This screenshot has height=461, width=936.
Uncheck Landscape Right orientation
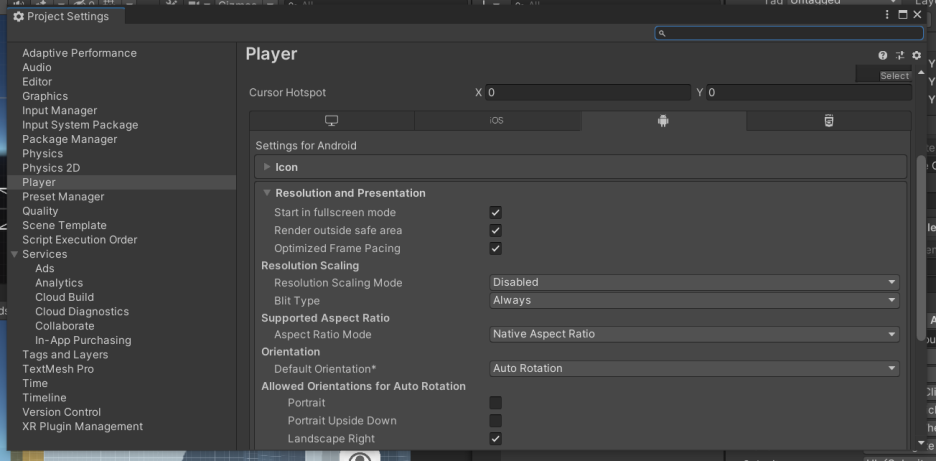pos(495,438)
